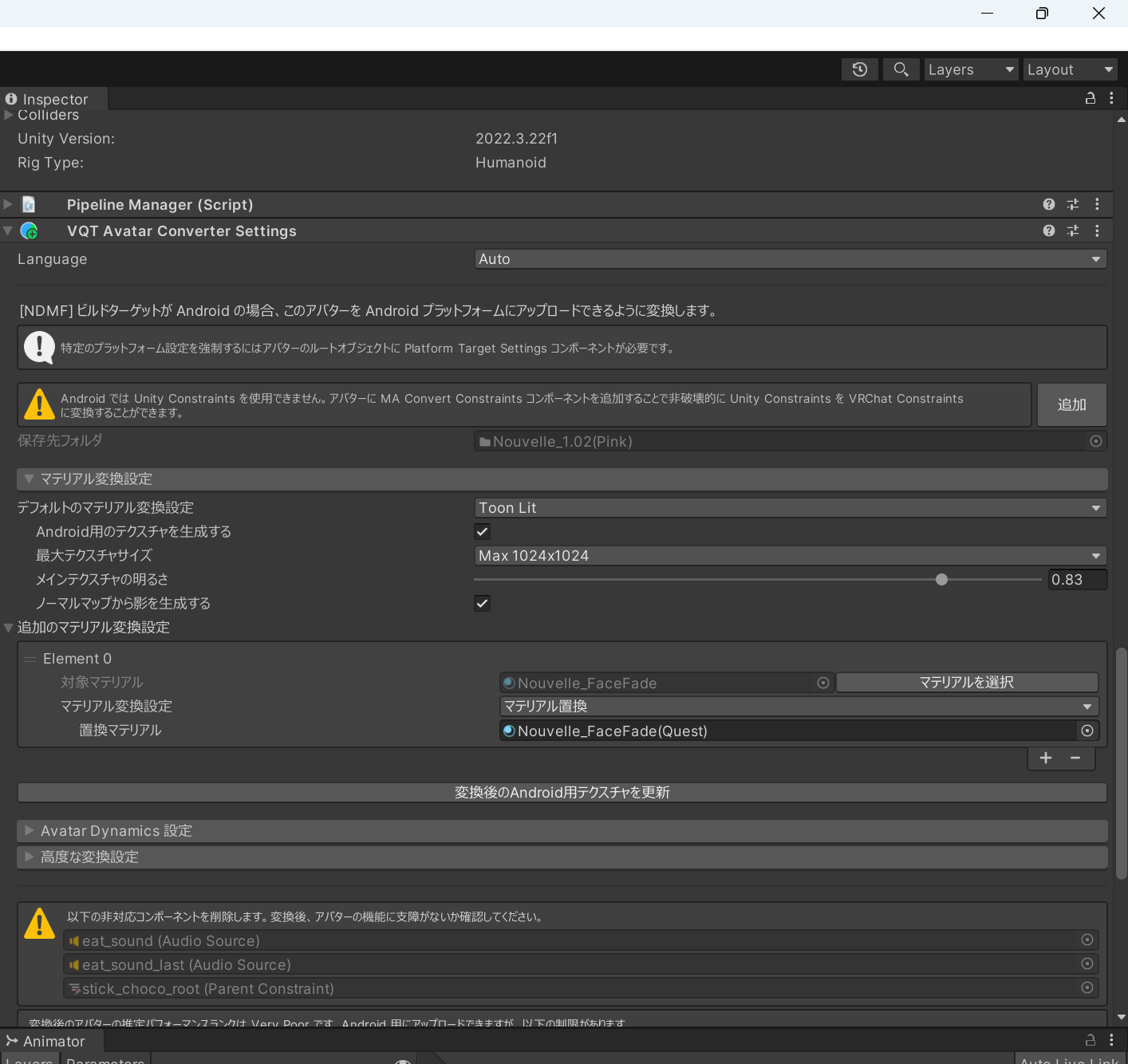Click the magnifier search icon
The height and width of the screenshot is (1064, 1128).
pos(901,69)
